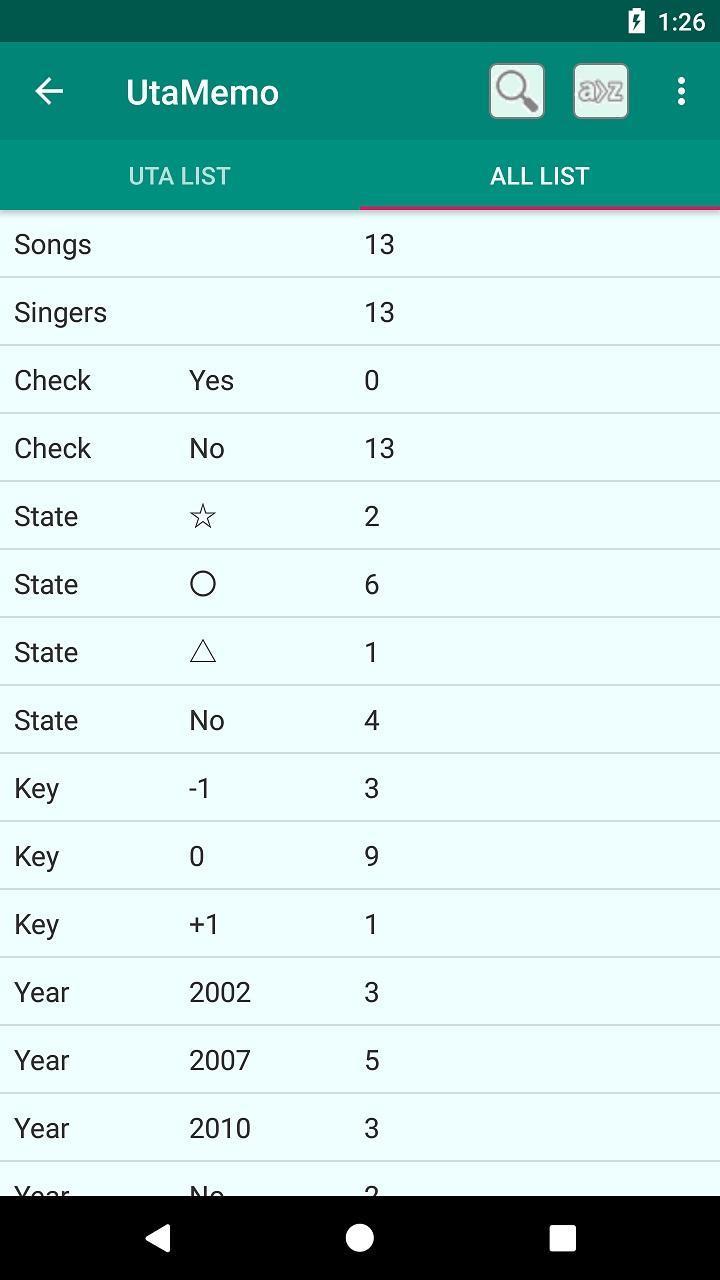Open the three-dot overflow menu
This screenshot has width=720, height=1280.
click(681, 91)
